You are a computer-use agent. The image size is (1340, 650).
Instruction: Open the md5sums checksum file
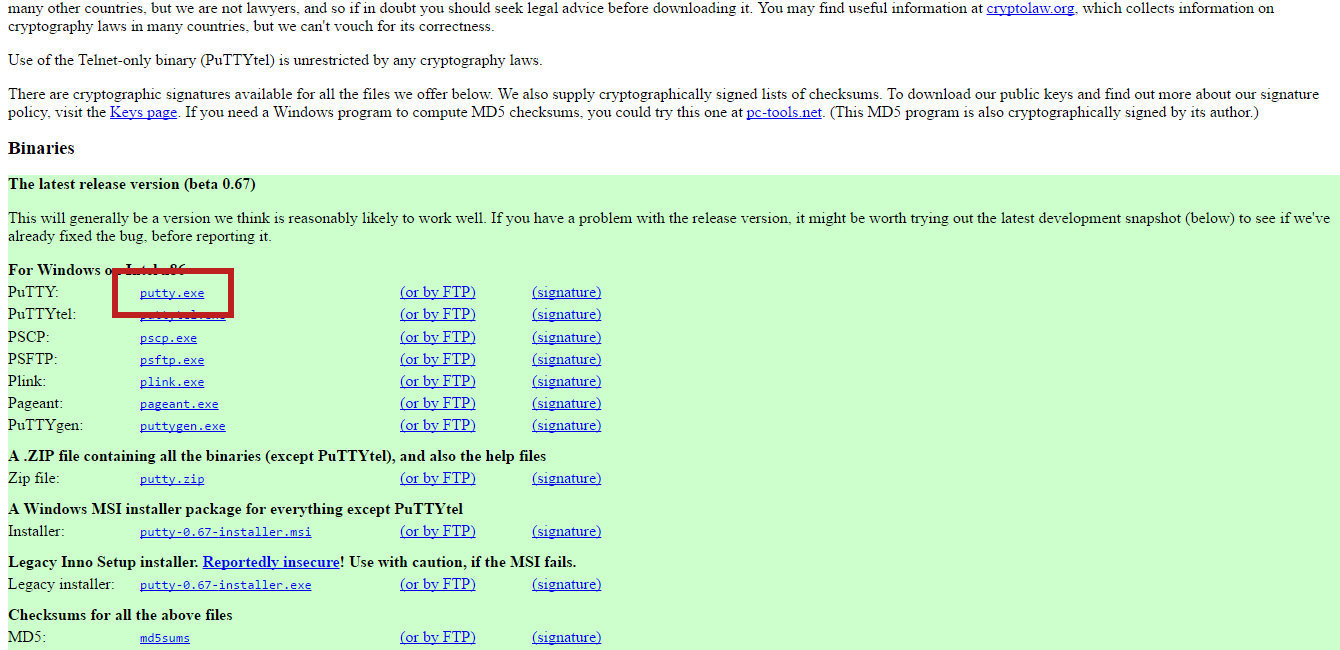pyautogui.click(x=165, y=638)
